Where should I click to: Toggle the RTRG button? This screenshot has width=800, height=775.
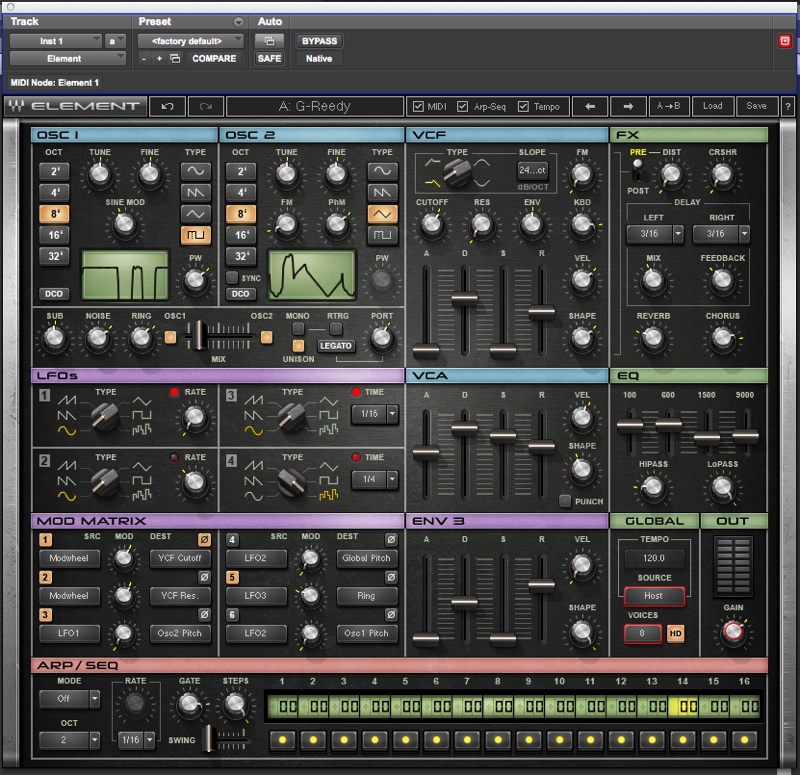[x=336, y=329]
